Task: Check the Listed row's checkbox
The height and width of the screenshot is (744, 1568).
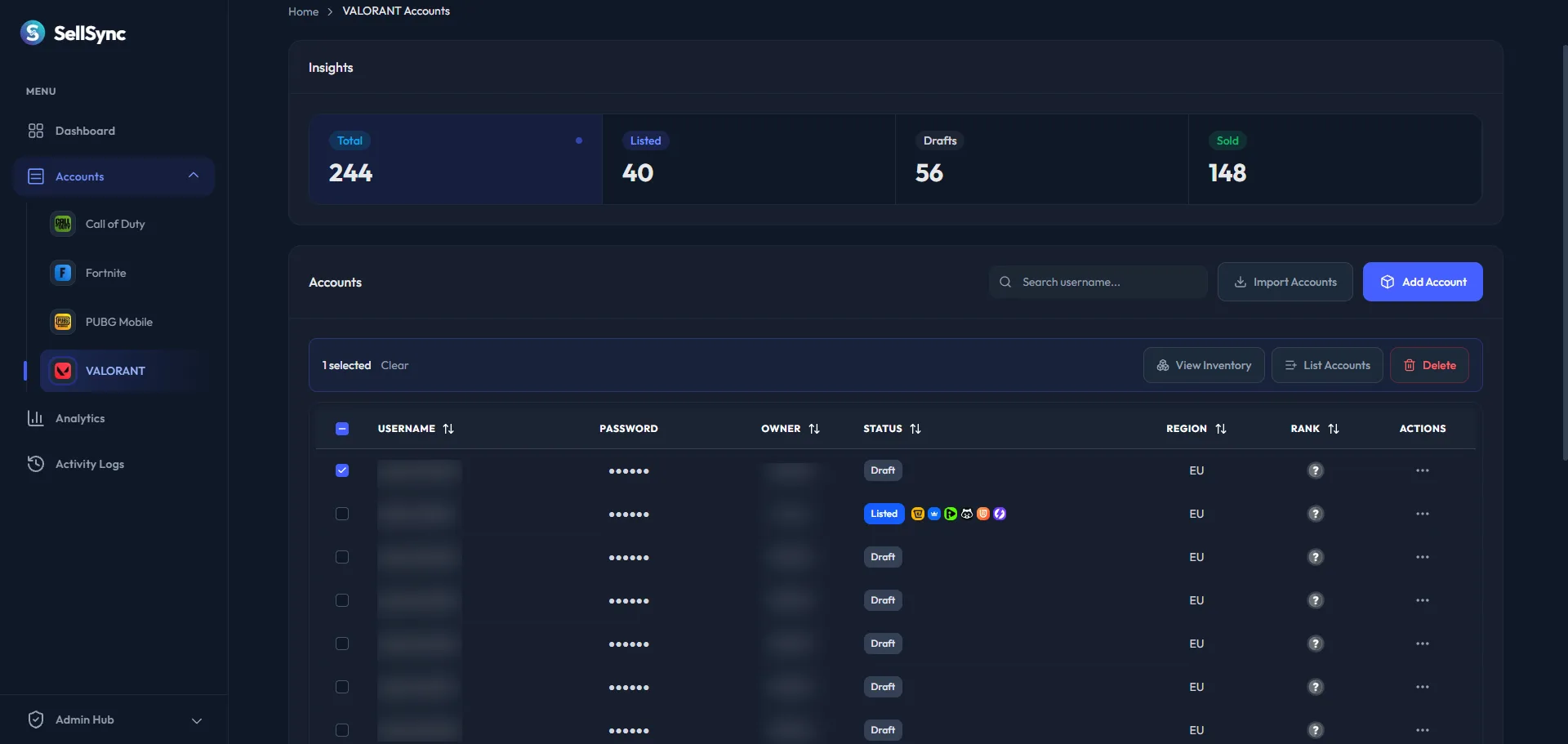Action: pyautogui.click(x=342, y=514)
